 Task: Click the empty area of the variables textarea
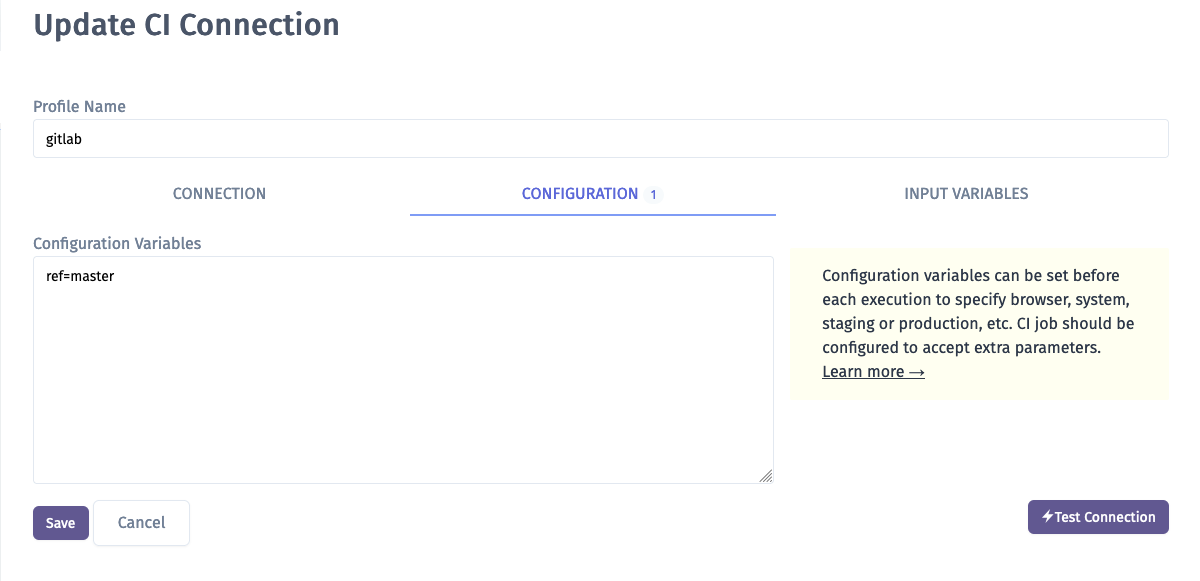coord(403,390)
